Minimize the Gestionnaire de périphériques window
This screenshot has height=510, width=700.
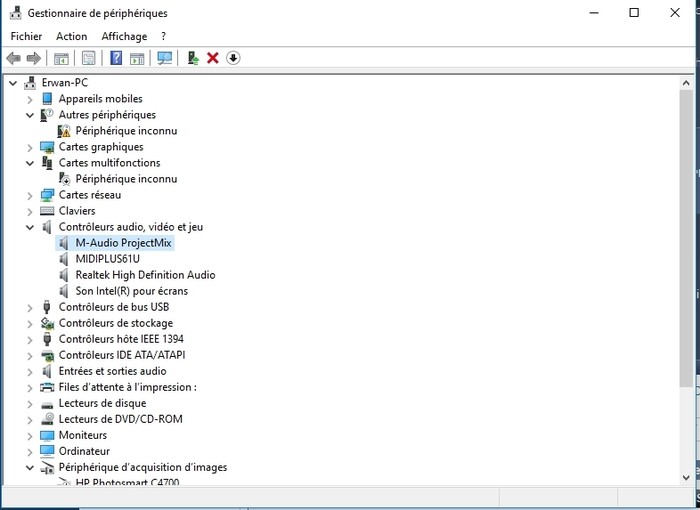click(x=594, y=13)
